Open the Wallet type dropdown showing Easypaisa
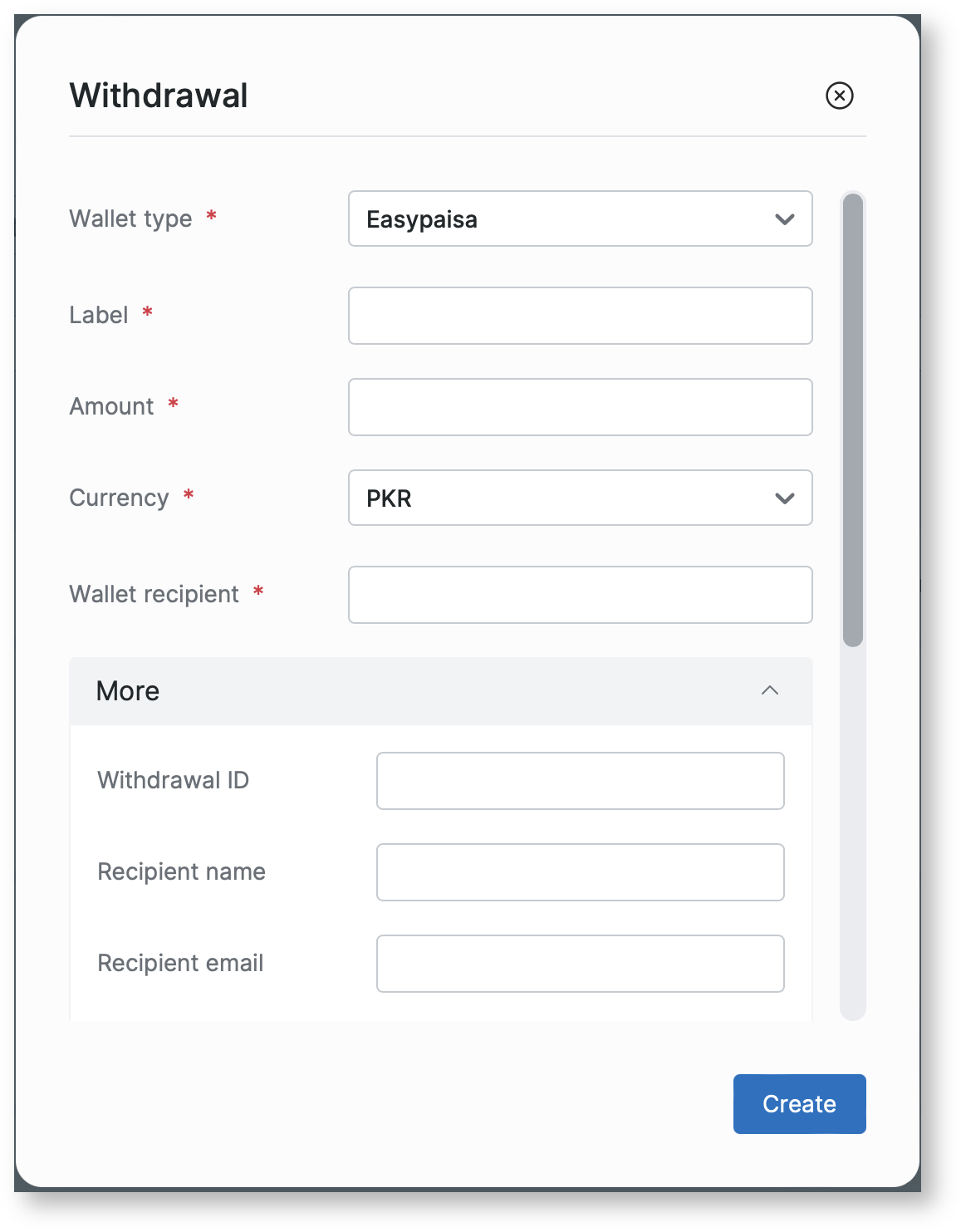Image resolution: width=961 pixels, height=1232 pixels. pos(580,218)
